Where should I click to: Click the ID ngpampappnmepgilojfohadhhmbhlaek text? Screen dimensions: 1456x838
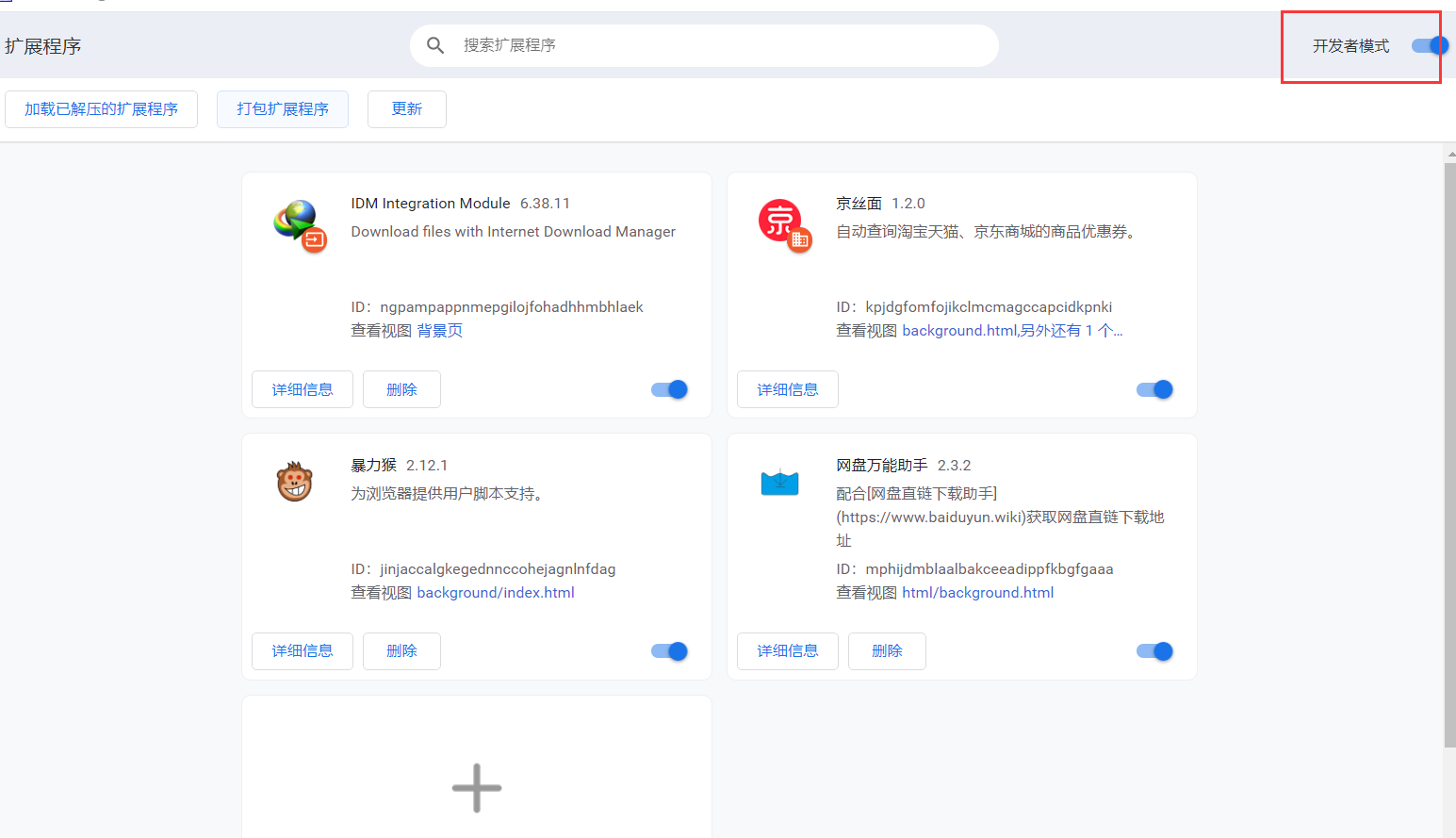coord(497,307)
